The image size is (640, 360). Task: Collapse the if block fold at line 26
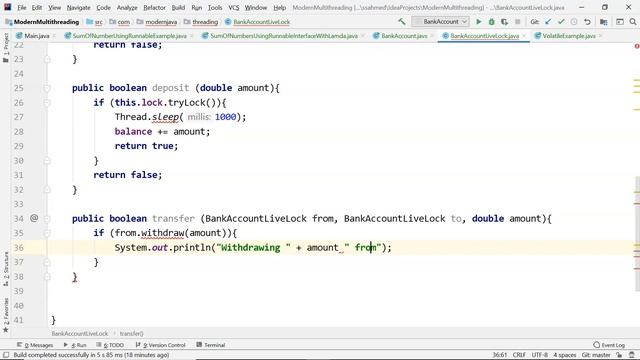[x=47, y=102]
